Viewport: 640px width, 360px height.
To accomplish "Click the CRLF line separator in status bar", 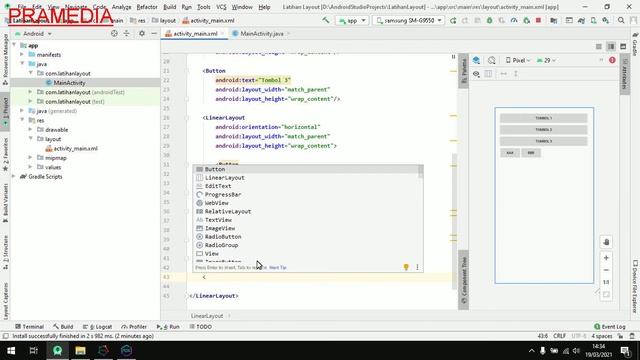I will tap(559, 336).
